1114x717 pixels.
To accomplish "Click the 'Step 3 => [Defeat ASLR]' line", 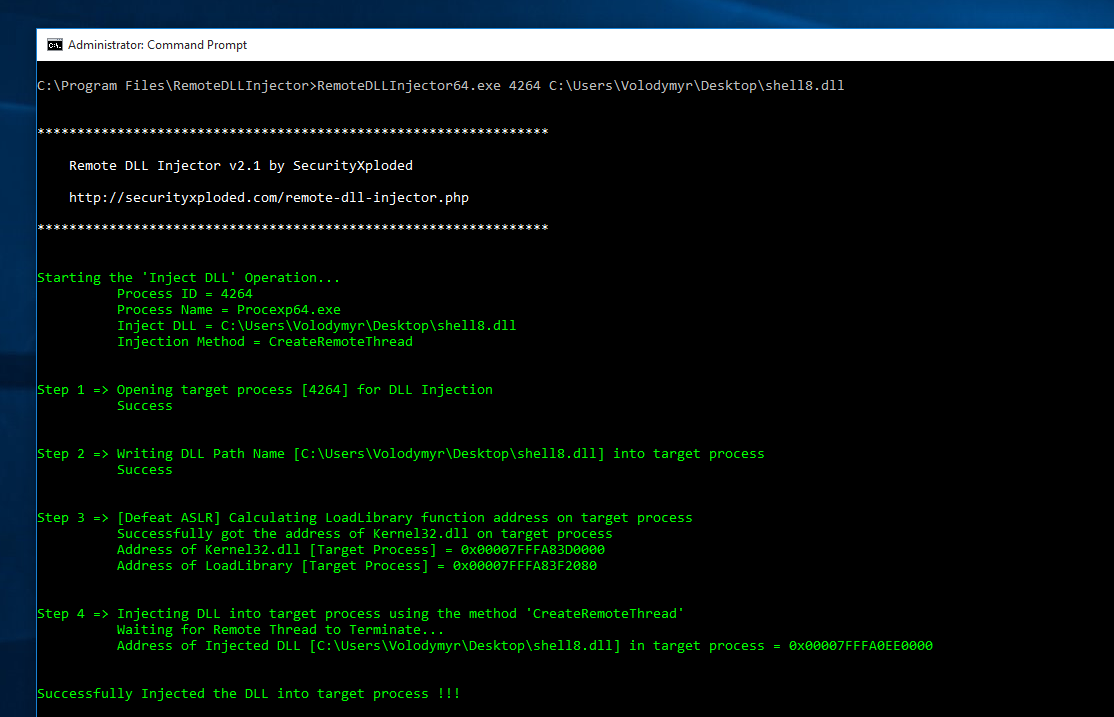I will 364,517.
